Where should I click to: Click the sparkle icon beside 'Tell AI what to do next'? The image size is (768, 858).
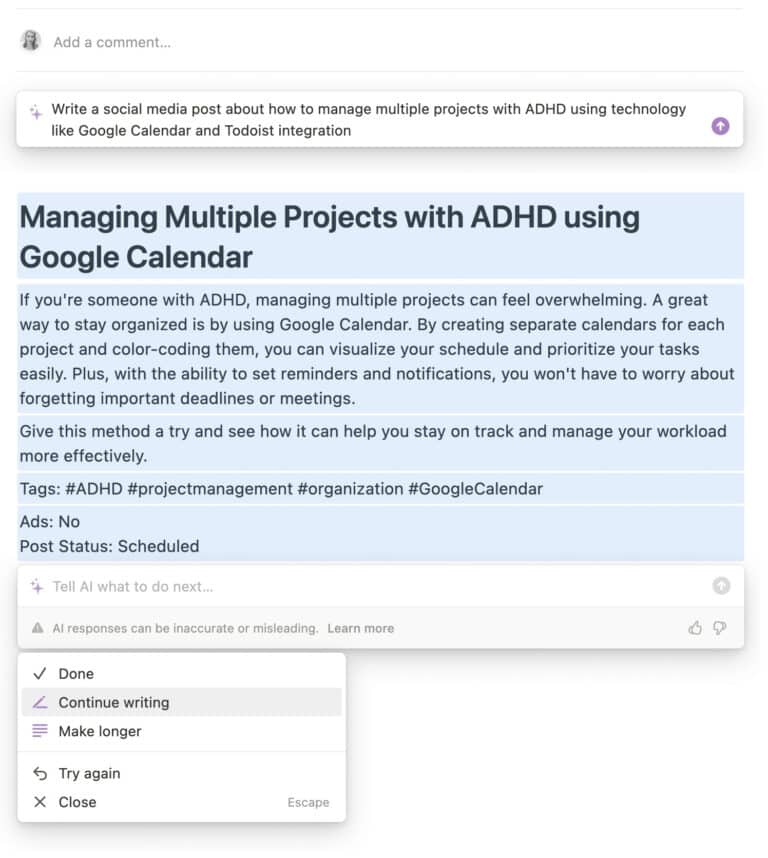(36, 587)
